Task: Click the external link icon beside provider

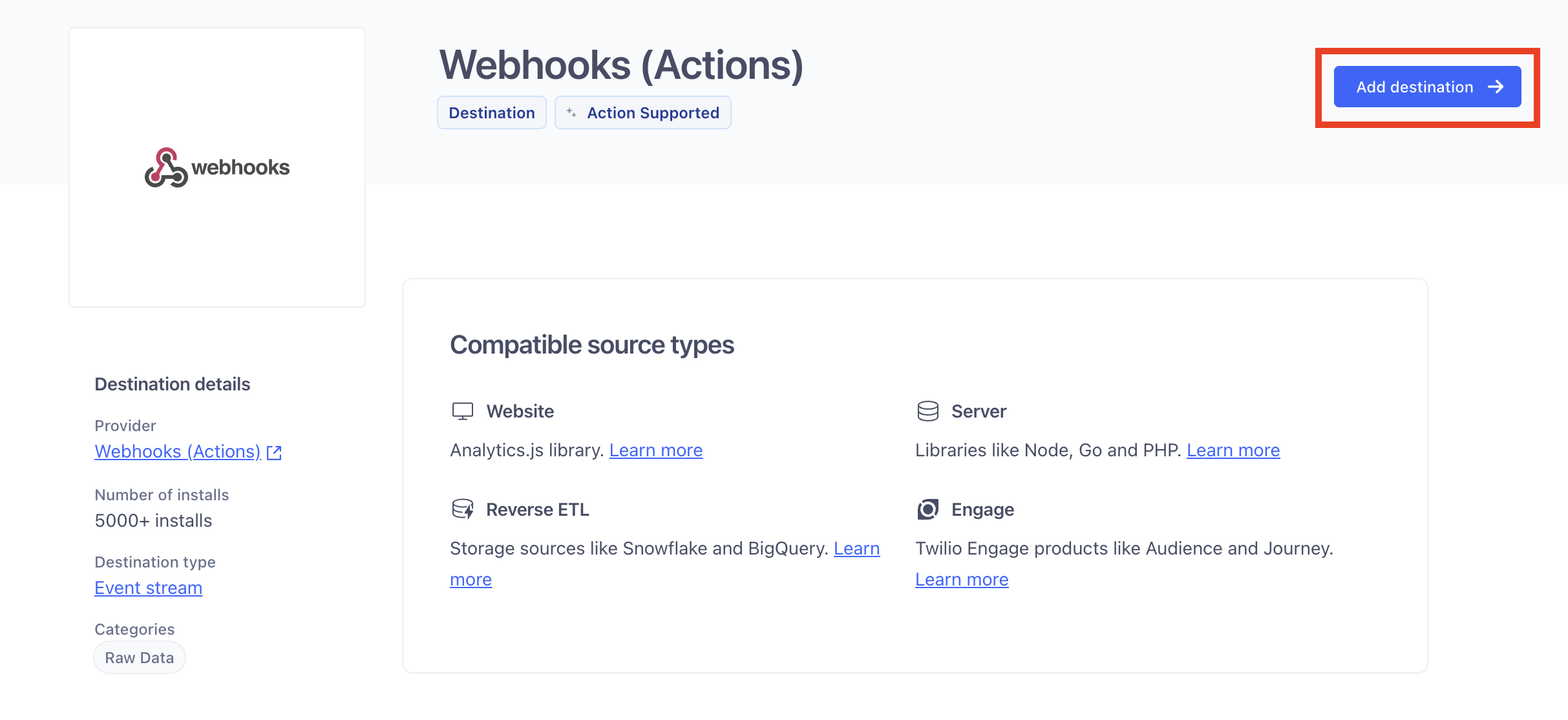Action: (x=274, y=452)
